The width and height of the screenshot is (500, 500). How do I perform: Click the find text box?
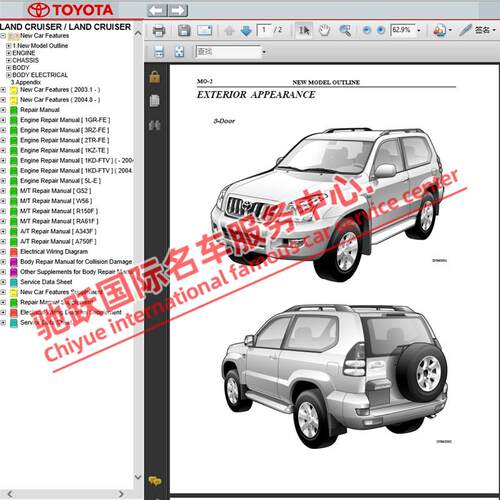coord(228,52)
